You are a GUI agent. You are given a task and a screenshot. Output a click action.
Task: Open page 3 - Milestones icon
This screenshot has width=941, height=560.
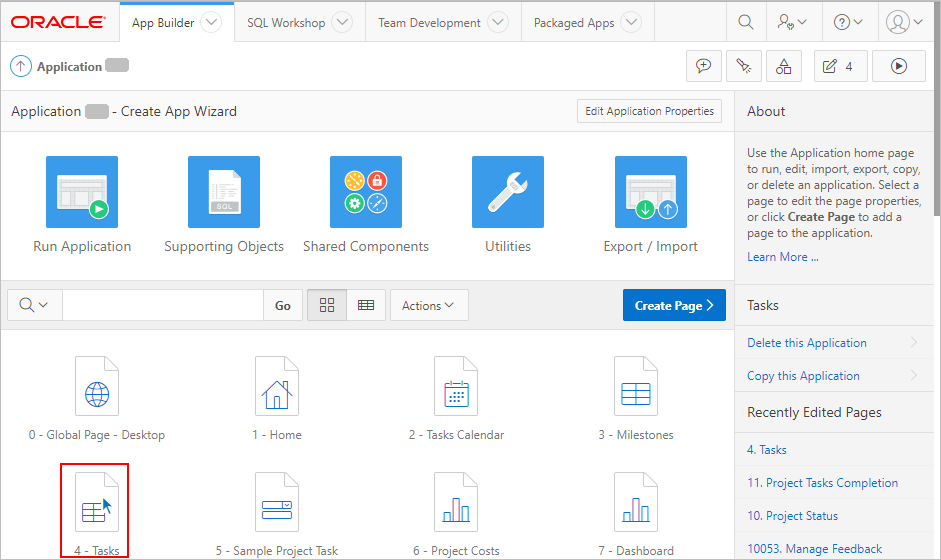636,386
